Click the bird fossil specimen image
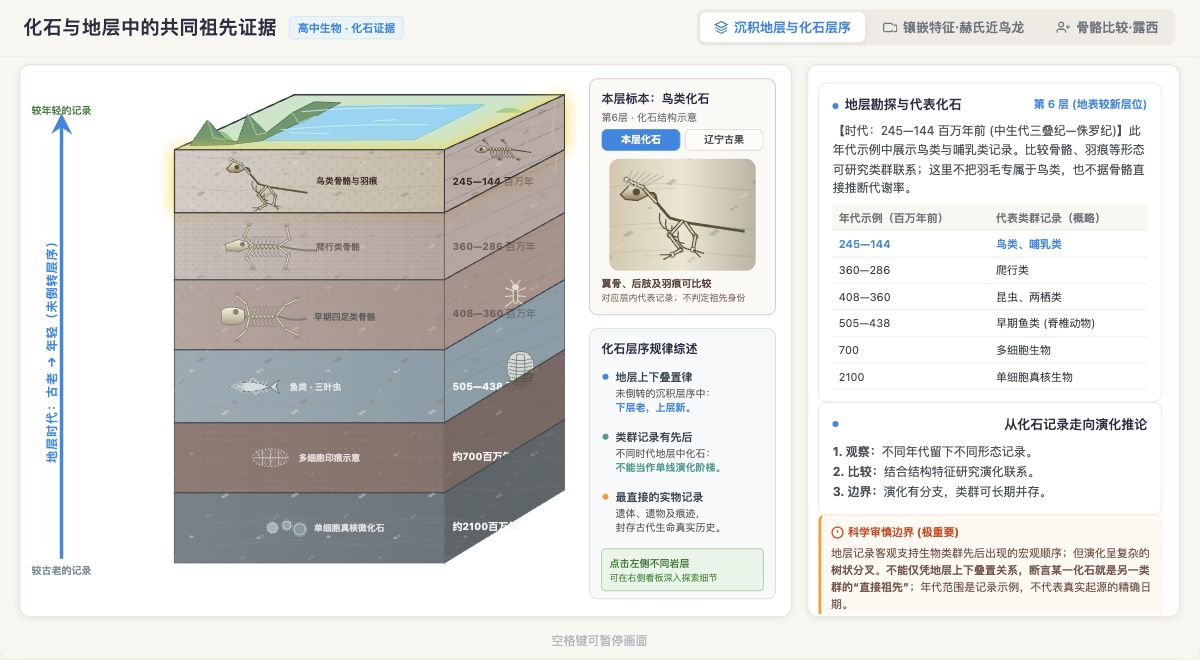 coord(682,215)
